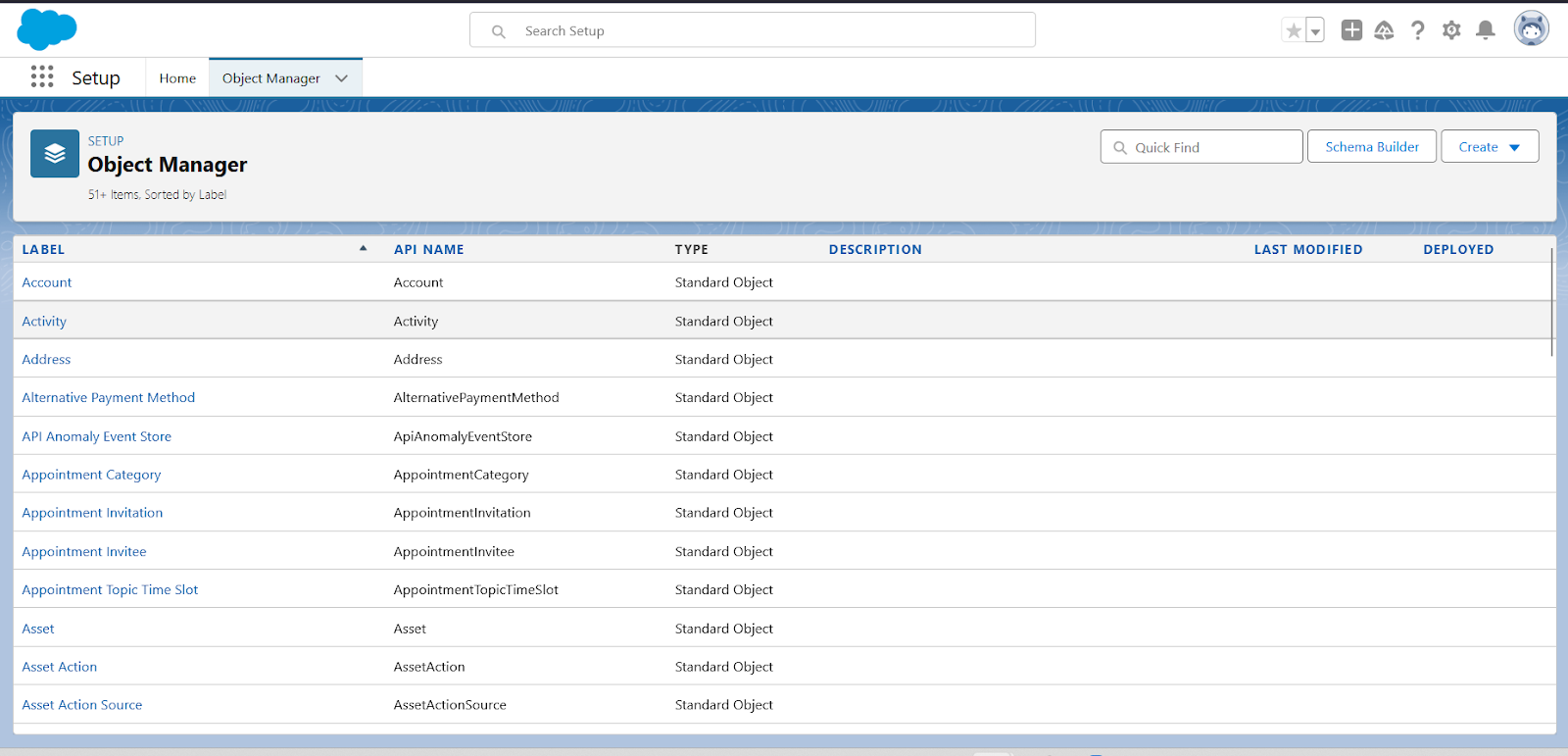This screenshot has width=1568, height=756.
Task: Open the user profile avatar
Action: [1531, 29]
